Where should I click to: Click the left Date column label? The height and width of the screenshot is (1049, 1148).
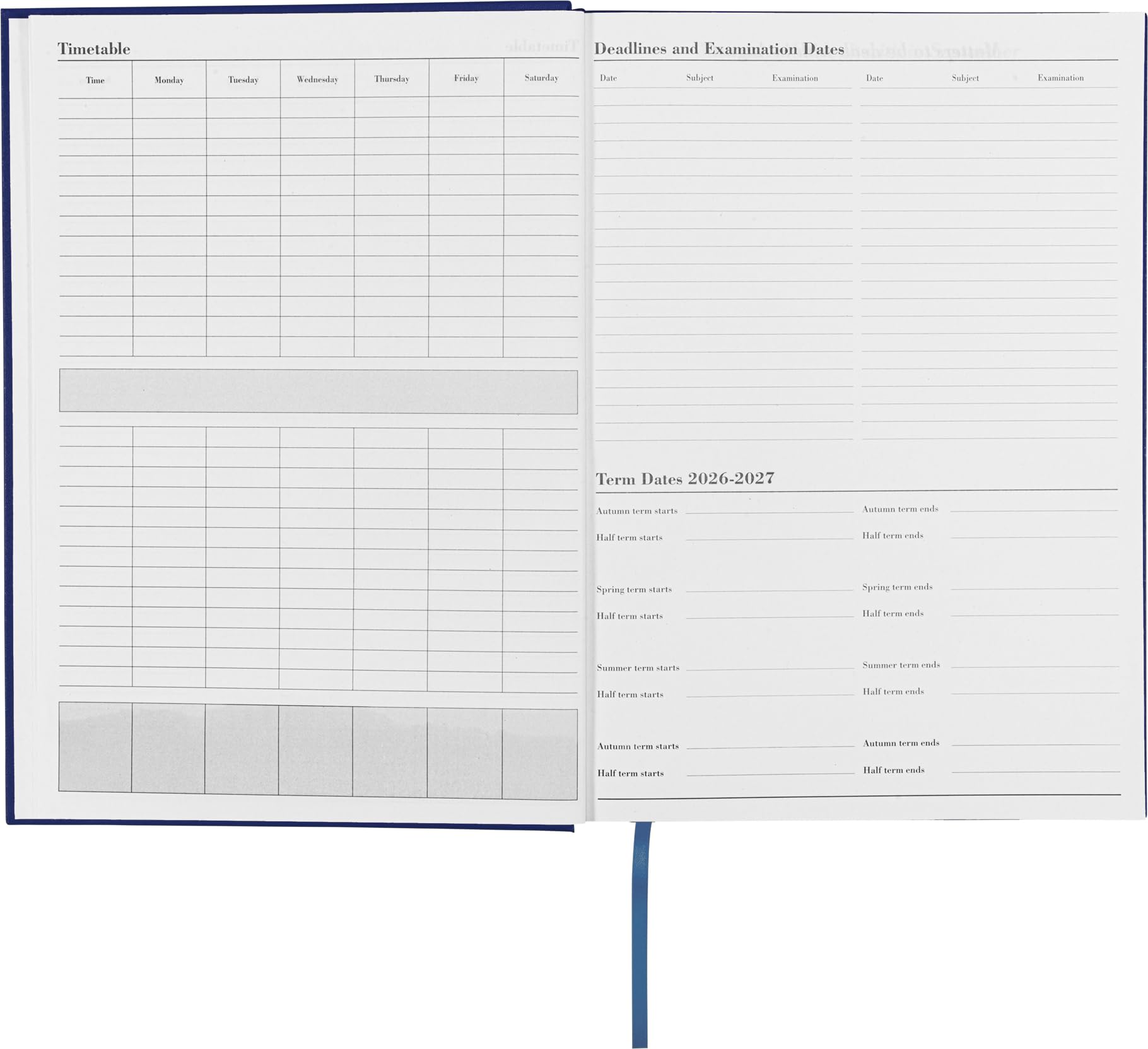(x=608, y=78)
